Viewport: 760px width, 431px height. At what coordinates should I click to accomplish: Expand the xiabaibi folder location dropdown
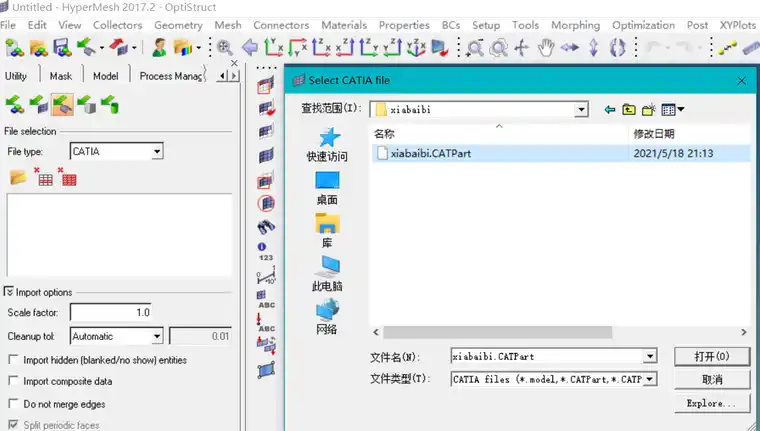[581, 110]
